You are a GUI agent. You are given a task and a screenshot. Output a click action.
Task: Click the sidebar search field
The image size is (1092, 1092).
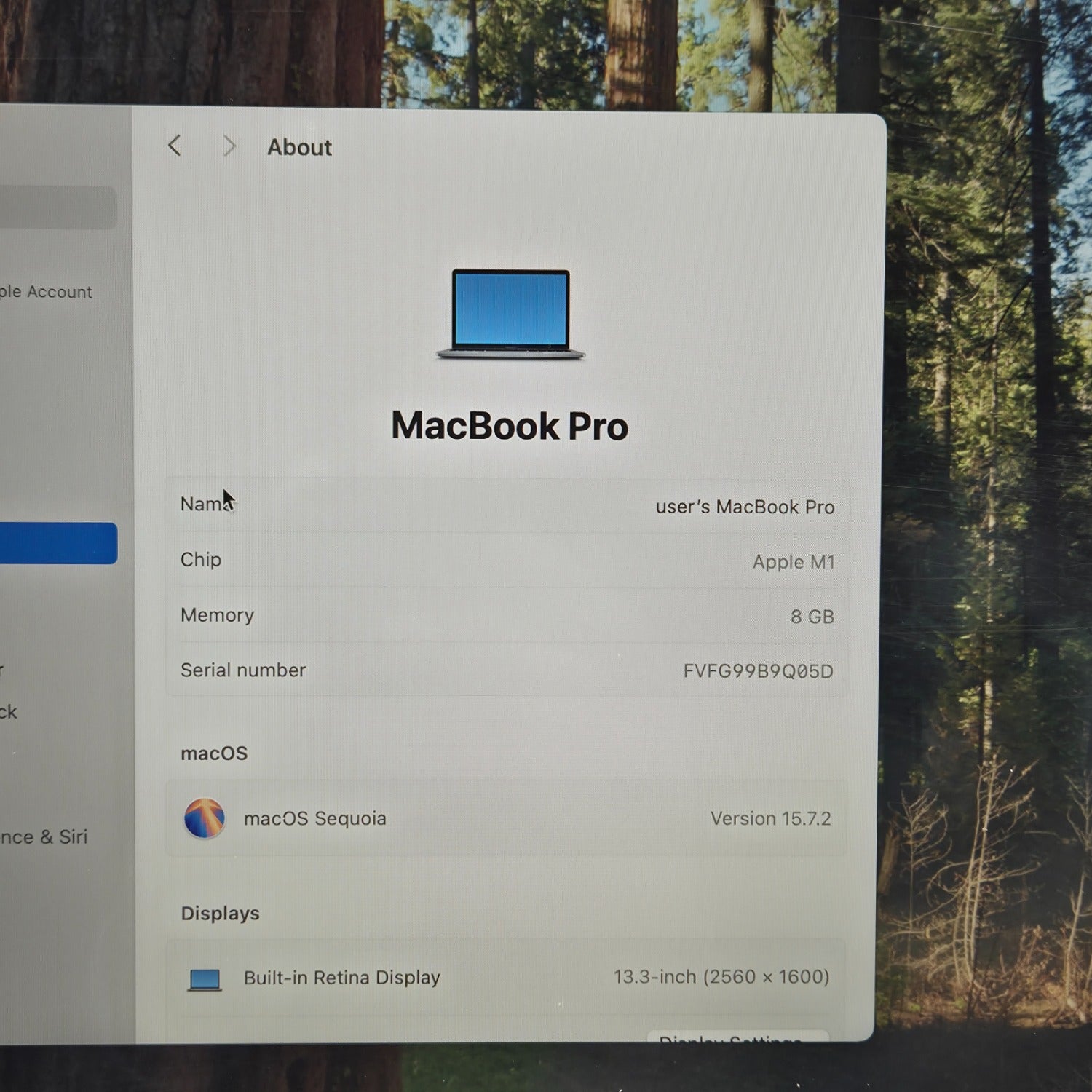pyautogui.click(x=58, y=207)
